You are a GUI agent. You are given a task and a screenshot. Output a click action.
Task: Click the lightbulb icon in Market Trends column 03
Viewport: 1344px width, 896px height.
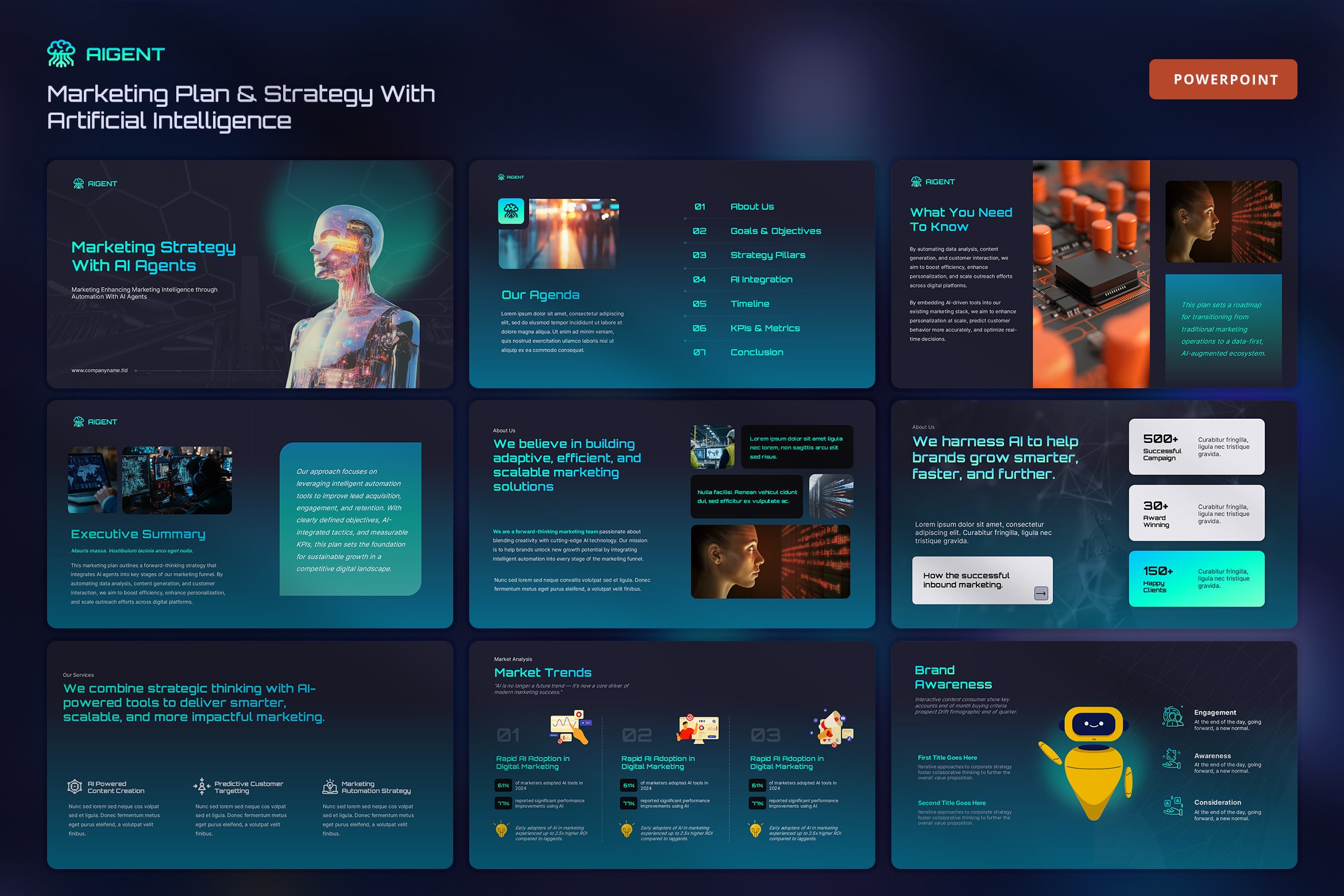point(755,831)
